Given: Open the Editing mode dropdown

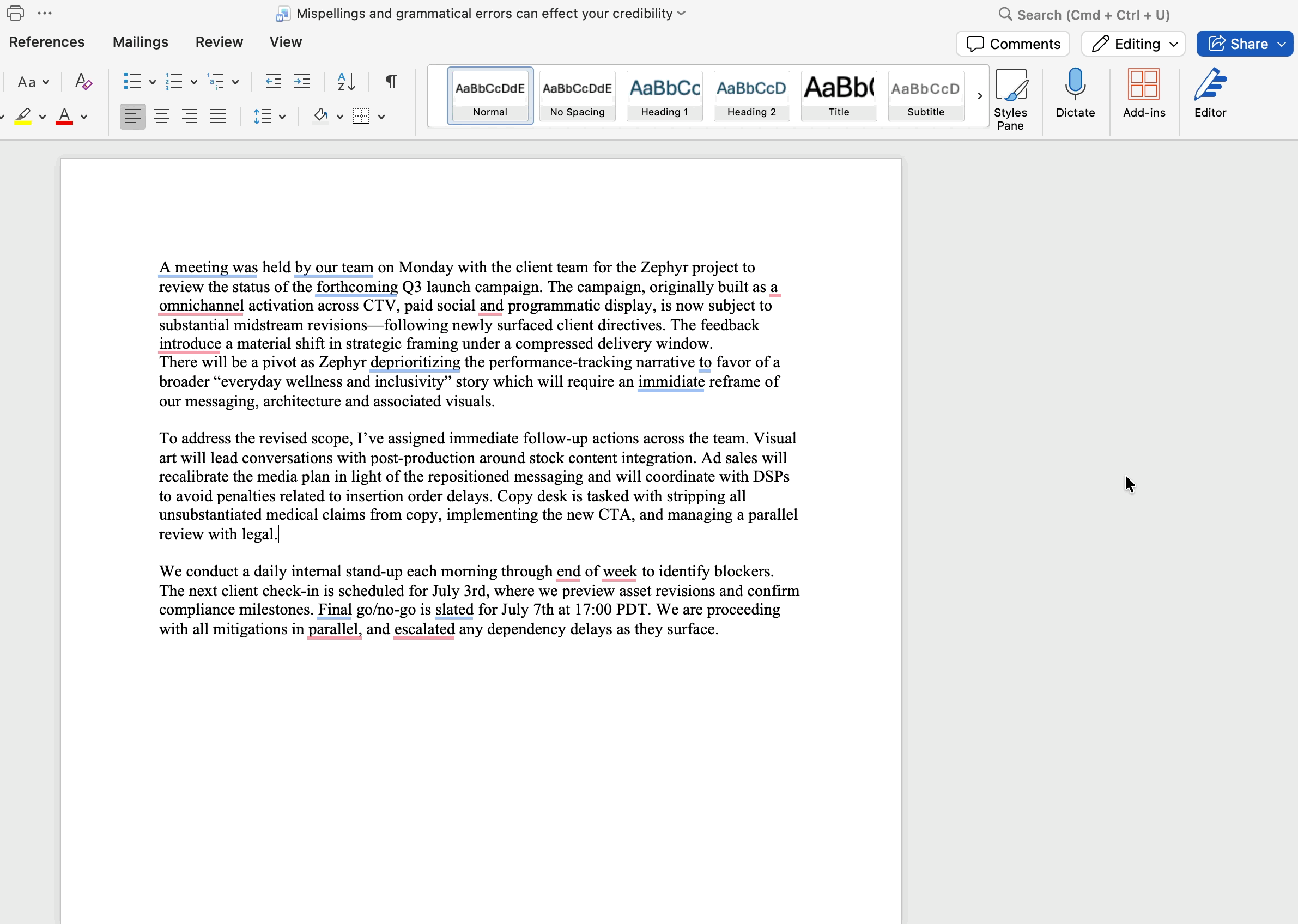Looking at the screenshot, I should click(1133, 44).
